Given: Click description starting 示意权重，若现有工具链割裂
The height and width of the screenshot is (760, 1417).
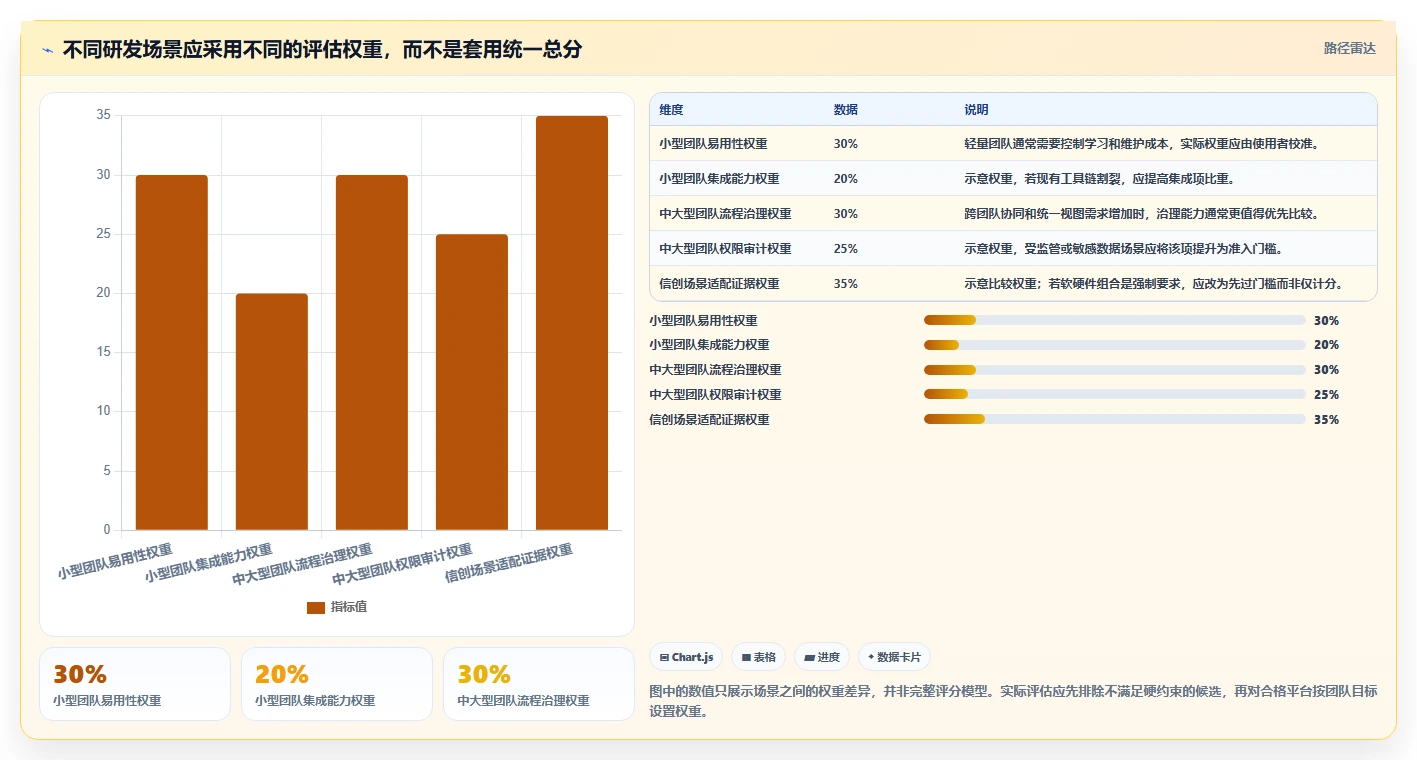Looking at the screenshot, I should click(x=1100, y=179).
